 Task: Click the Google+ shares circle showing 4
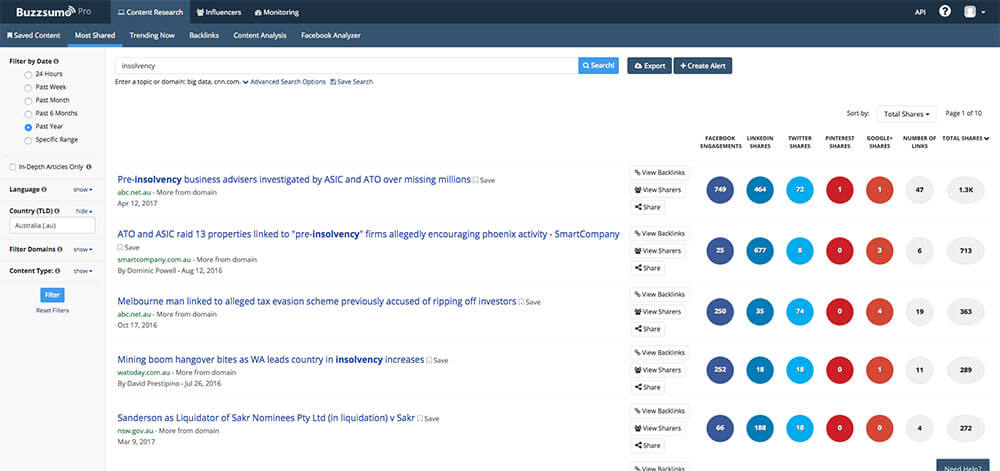click(879, 312)
